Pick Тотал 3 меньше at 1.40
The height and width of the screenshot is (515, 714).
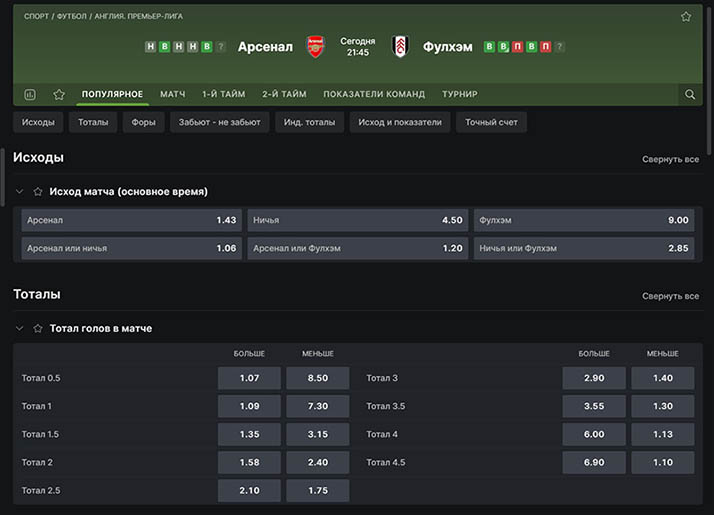663,378
